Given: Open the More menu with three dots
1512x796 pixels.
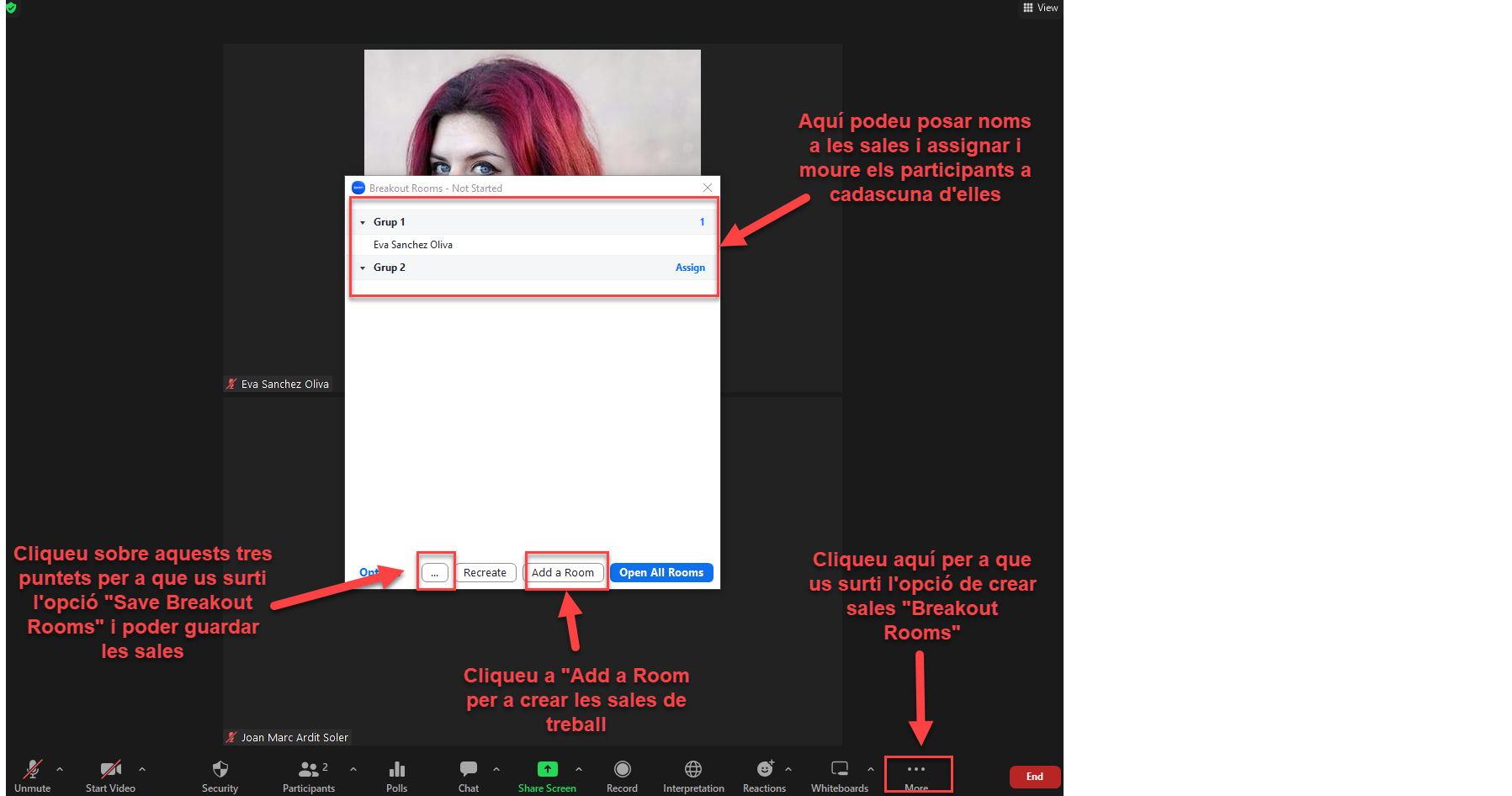Looking at the screenshot, I should pyautogui.click(x=916, y=774).
